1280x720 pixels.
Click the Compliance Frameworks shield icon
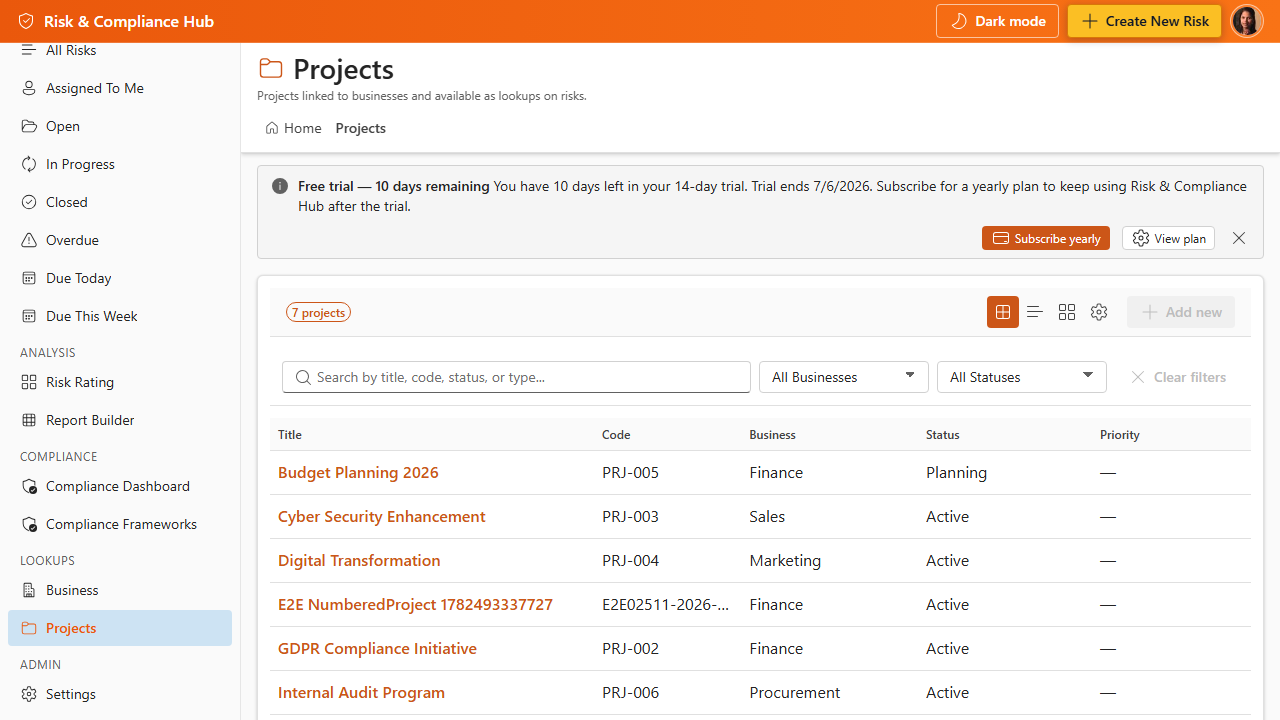[x=29, y=524]
